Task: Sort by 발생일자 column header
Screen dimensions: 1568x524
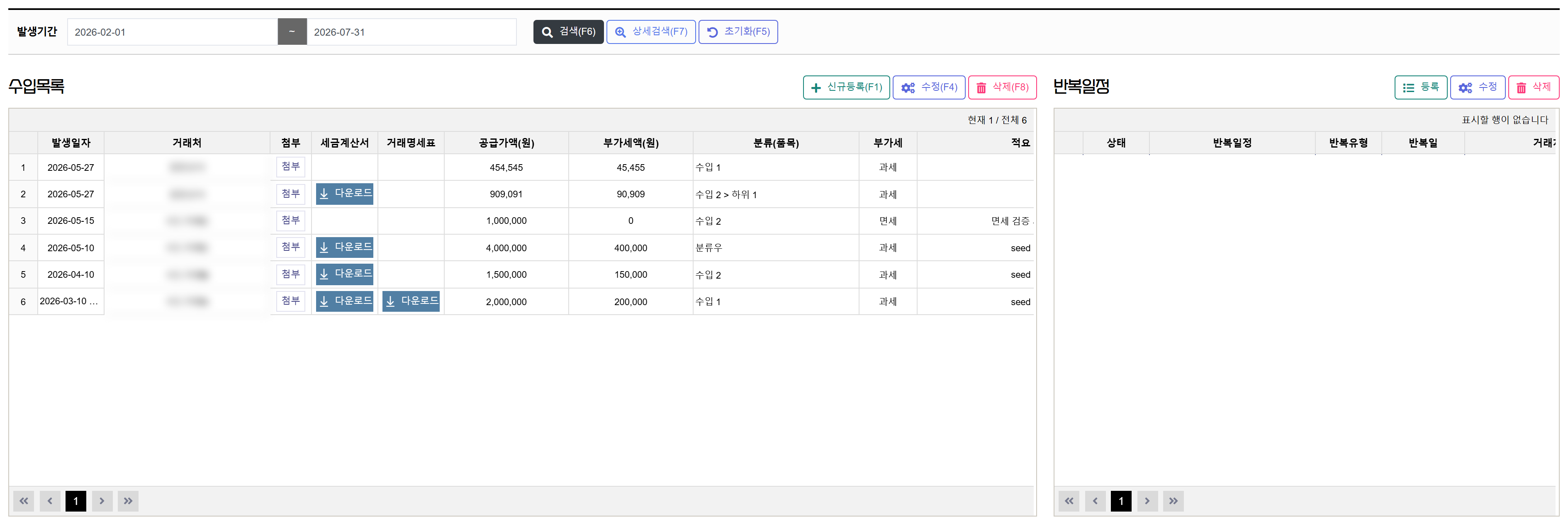Action: pyautogui.click(x=71, y=143)
